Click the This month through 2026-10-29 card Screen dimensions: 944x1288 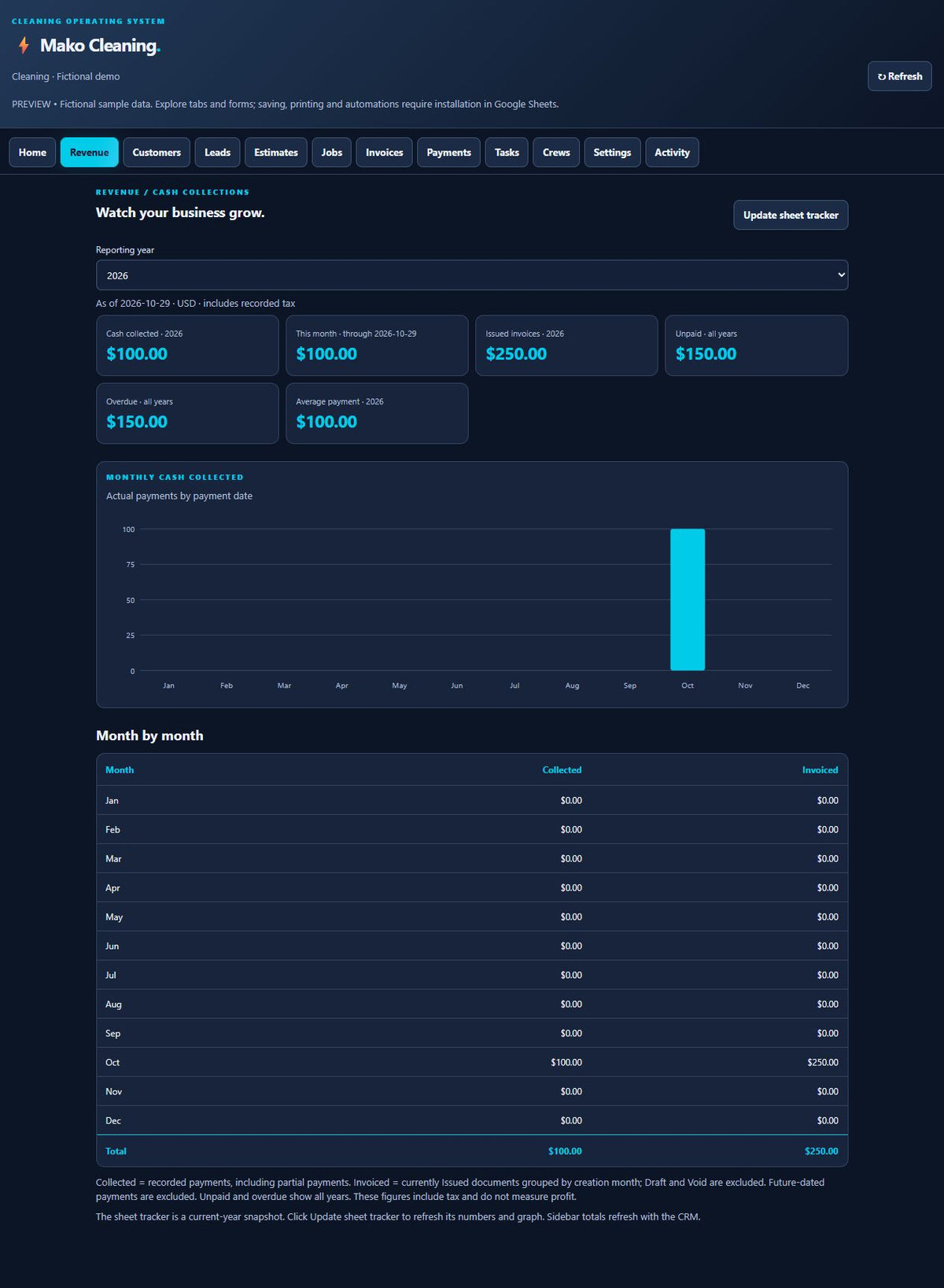377,345
